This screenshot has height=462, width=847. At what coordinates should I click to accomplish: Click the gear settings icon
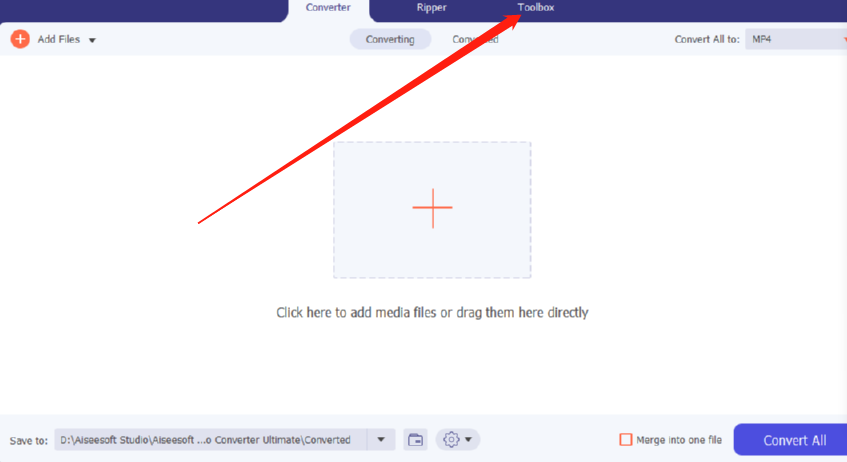451,439
